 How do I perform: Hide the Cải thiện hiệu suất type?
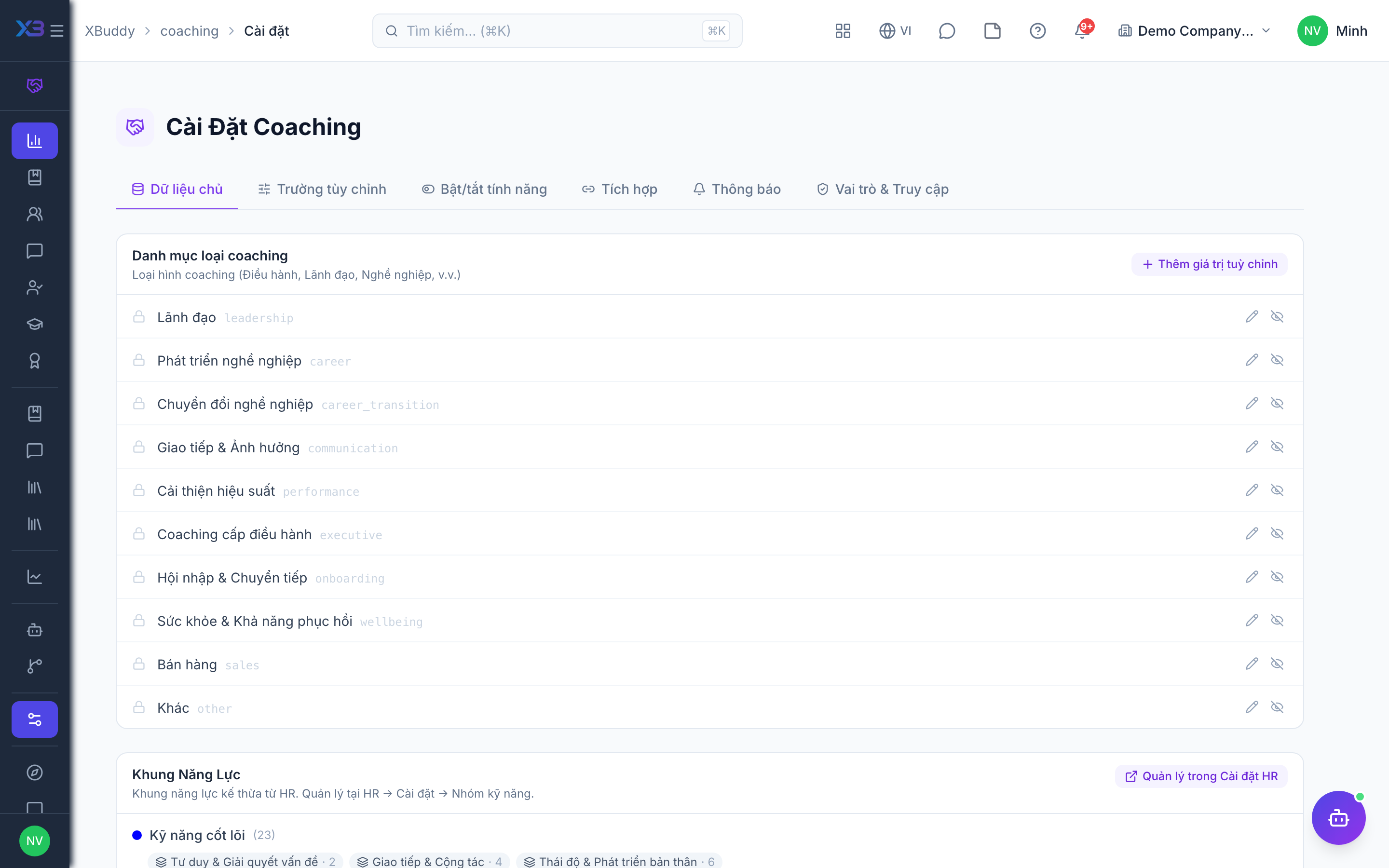(x=1277, y=490)
